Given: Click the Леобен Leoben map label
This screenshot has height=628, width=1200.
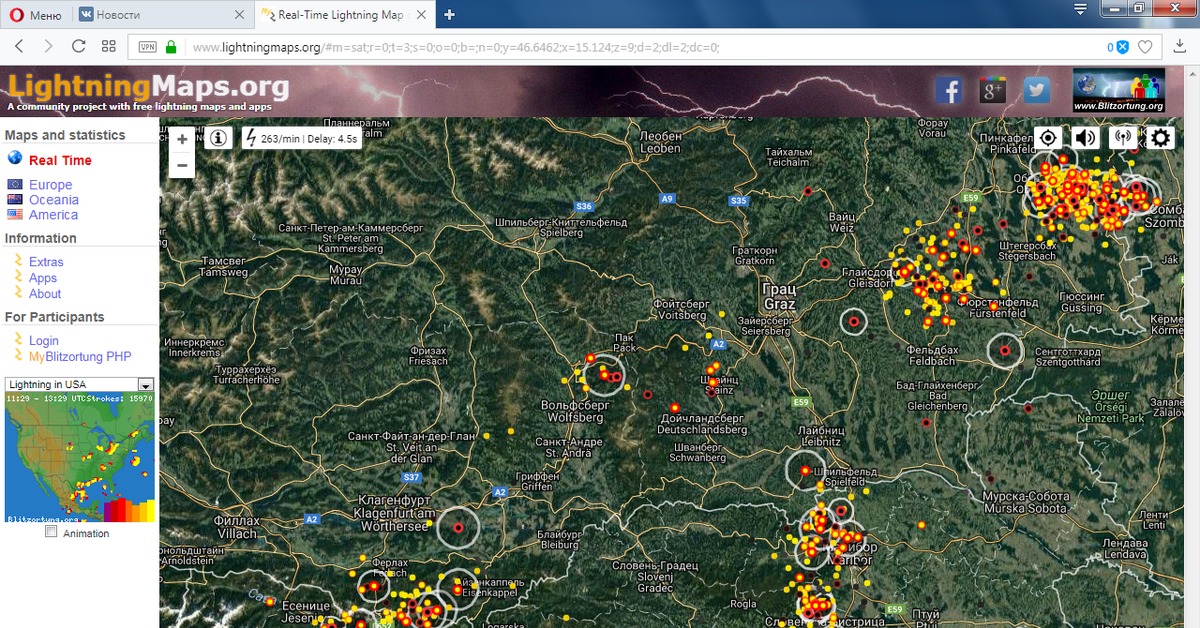Looking at the screenshot, I should pyautogui.click(x=660, y=142).
